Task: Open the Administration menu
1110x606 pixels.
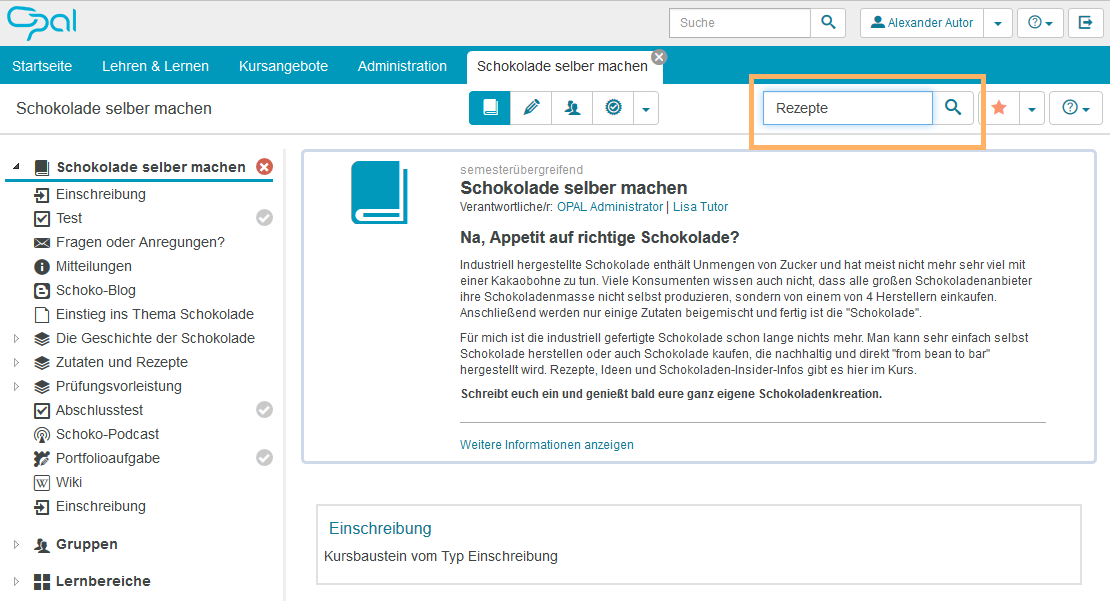Action: click(402, 66)
